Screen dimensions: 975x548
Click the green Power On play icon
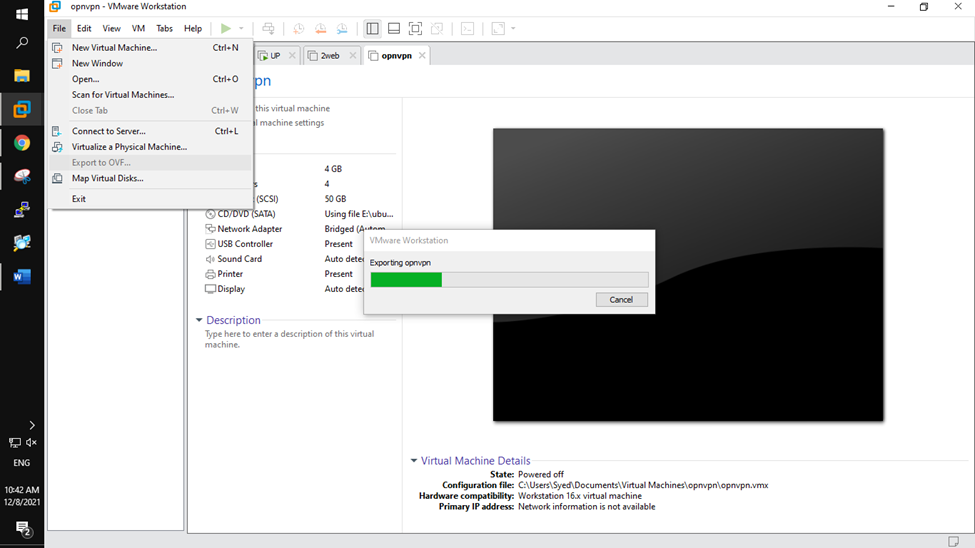click(x=226, y=29)
